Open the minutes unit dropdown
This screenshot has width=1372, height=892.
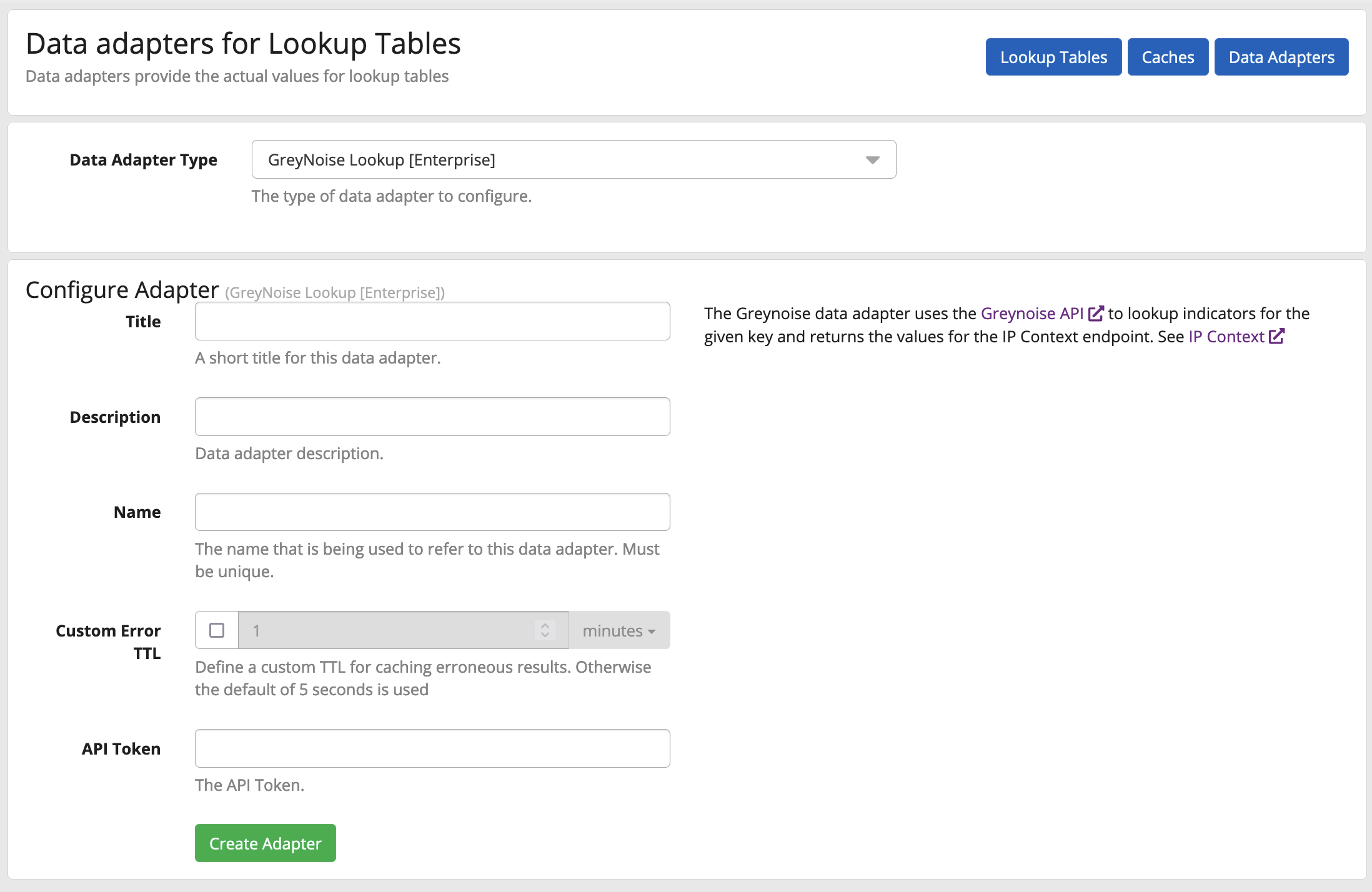point(619,630)
